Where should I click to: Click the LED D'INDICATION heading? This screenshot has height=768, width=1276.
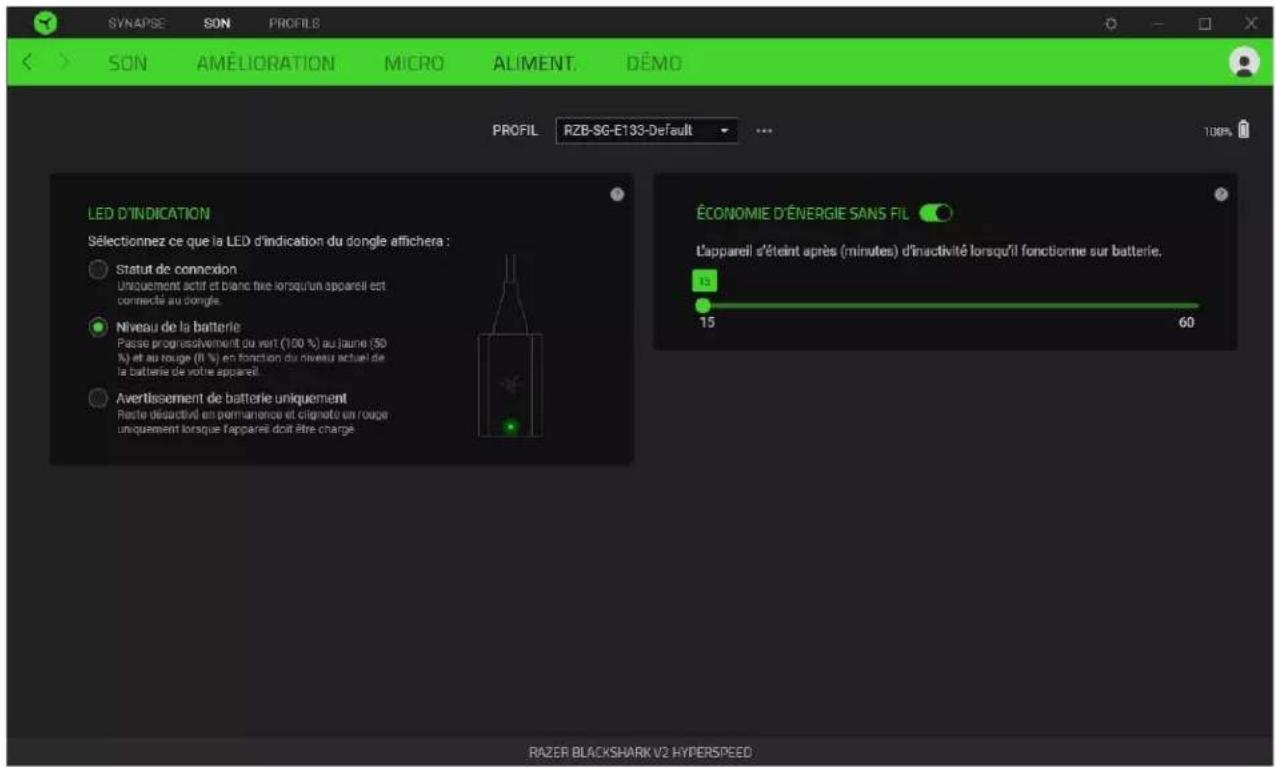[148, 214]
